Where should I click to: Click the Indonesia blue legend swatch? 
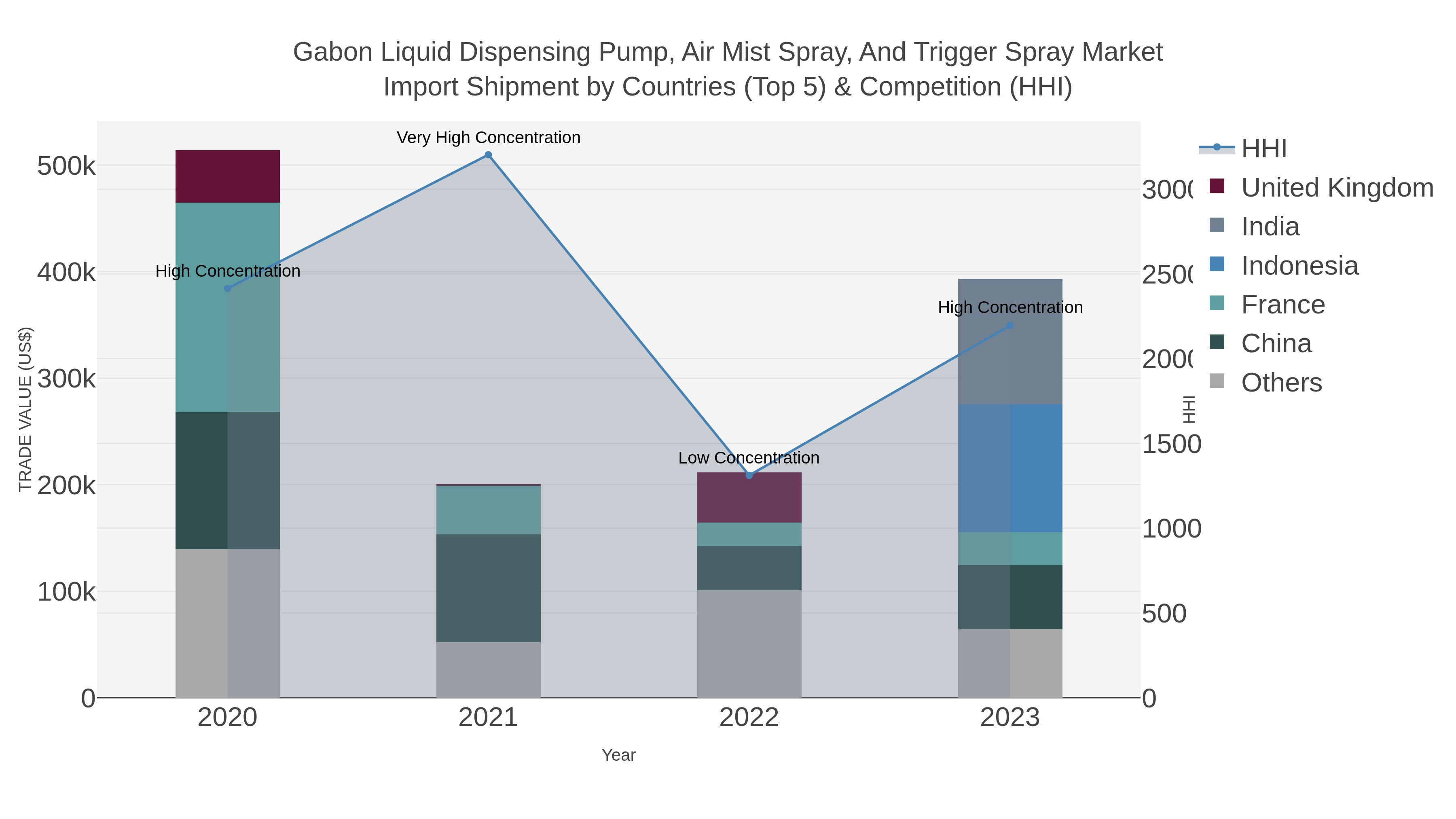click(1217, 264)
